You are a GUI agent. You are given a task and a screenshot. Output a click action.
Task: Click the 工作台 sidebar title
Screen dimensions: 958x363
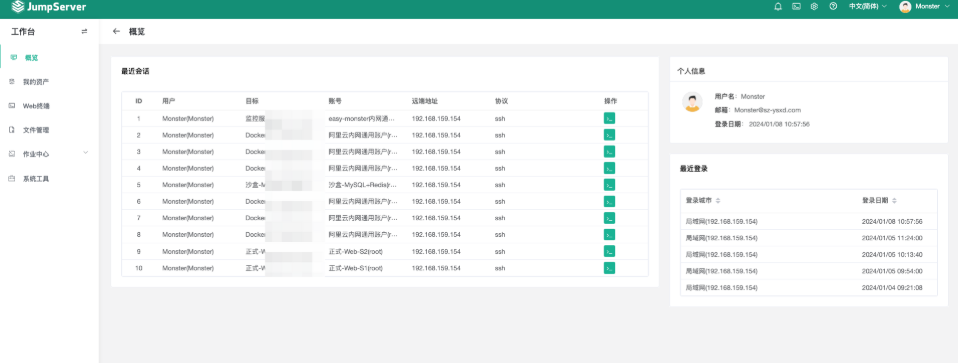(23, 32)
